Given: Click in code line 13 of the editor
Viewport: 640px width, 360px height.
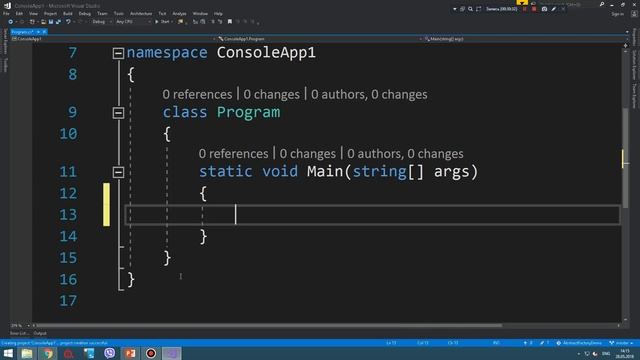Looking at the screenshot, I should pyautogui.click(x=372, y=215).
